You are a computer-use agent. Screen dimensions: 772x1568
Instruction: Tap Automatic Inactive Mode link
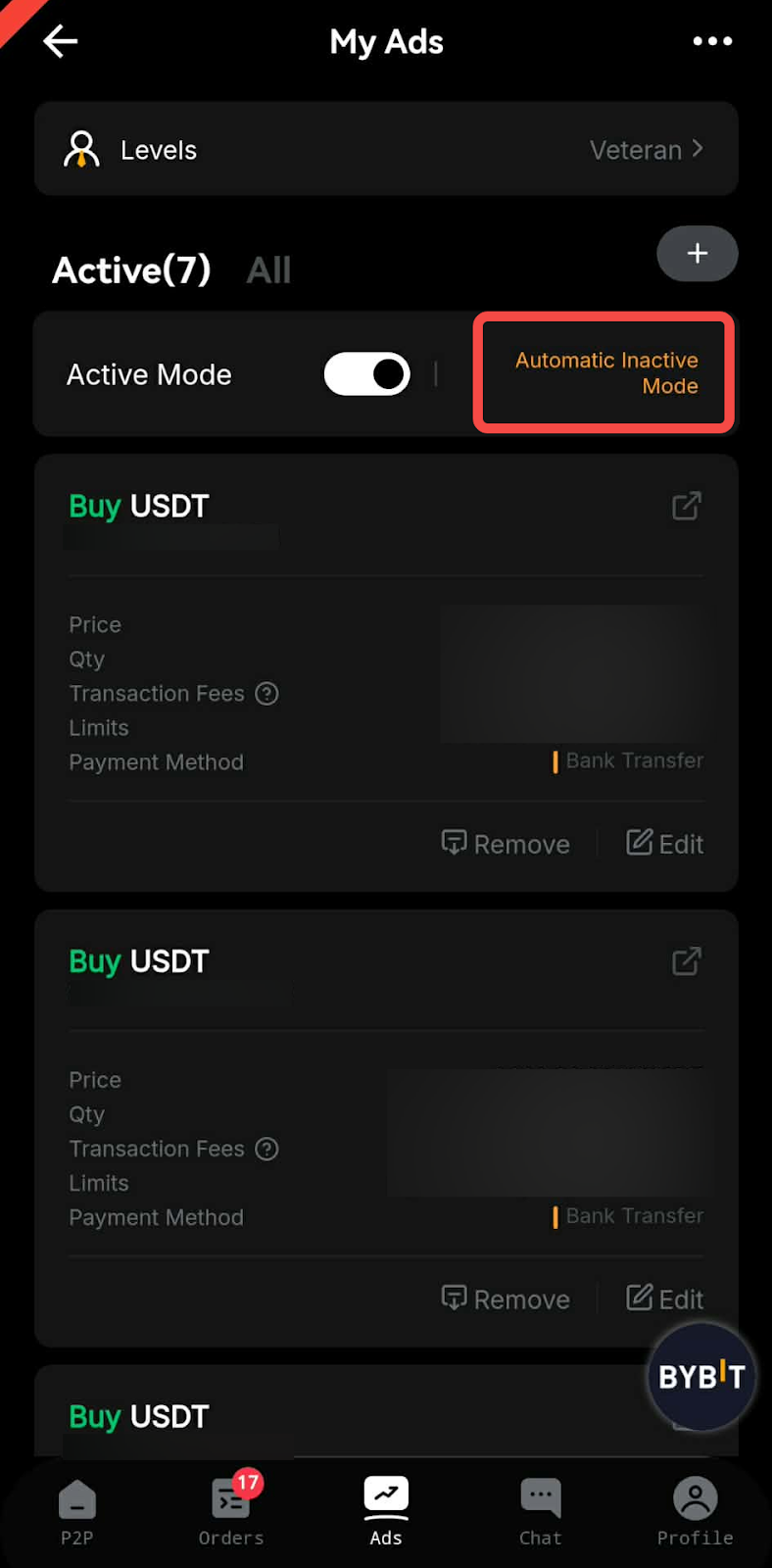coord(605,373)
